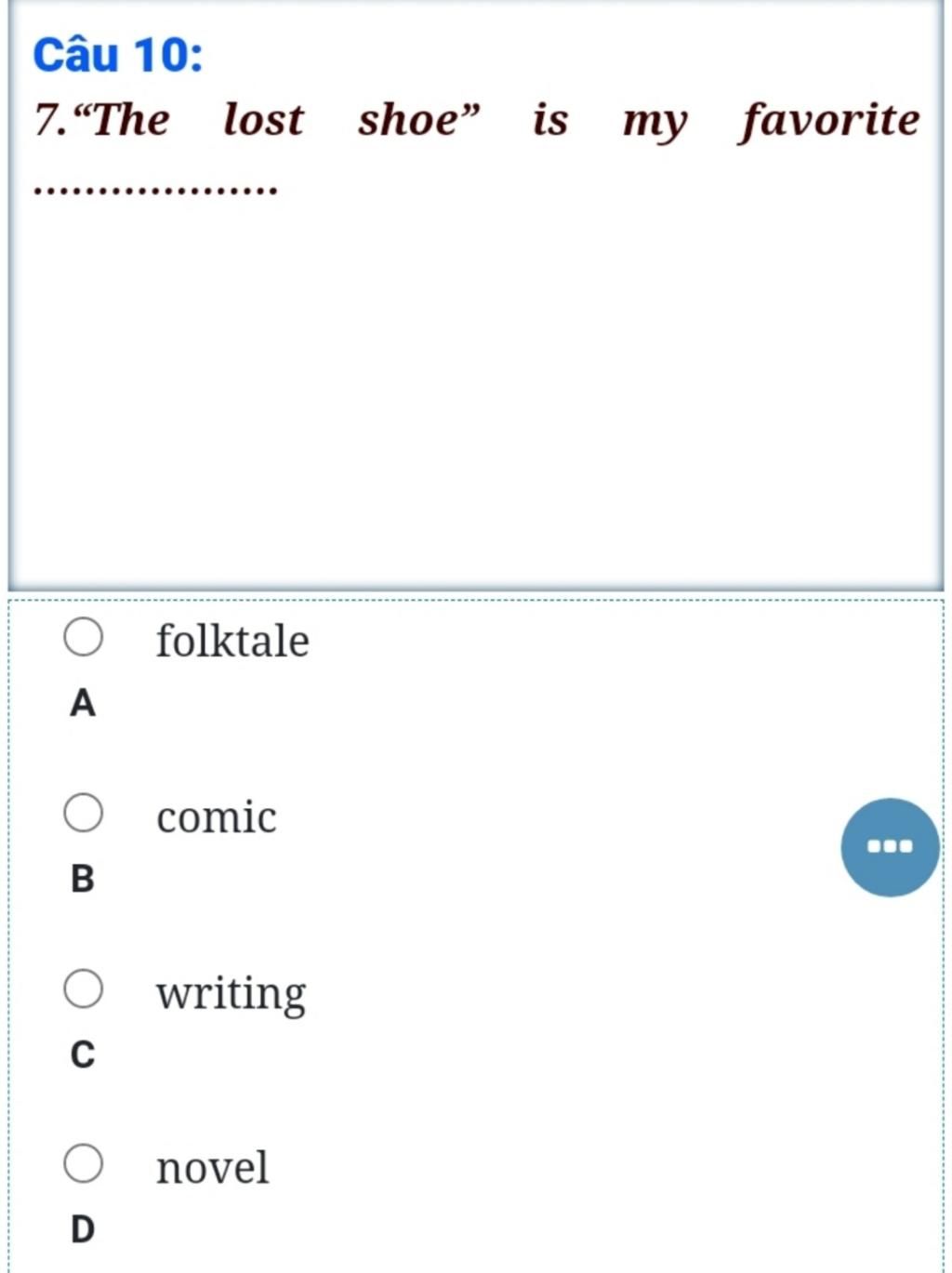Screen dimensions: 952x1273
Task: Click the option letter D label
Action: pos(83,1229)
